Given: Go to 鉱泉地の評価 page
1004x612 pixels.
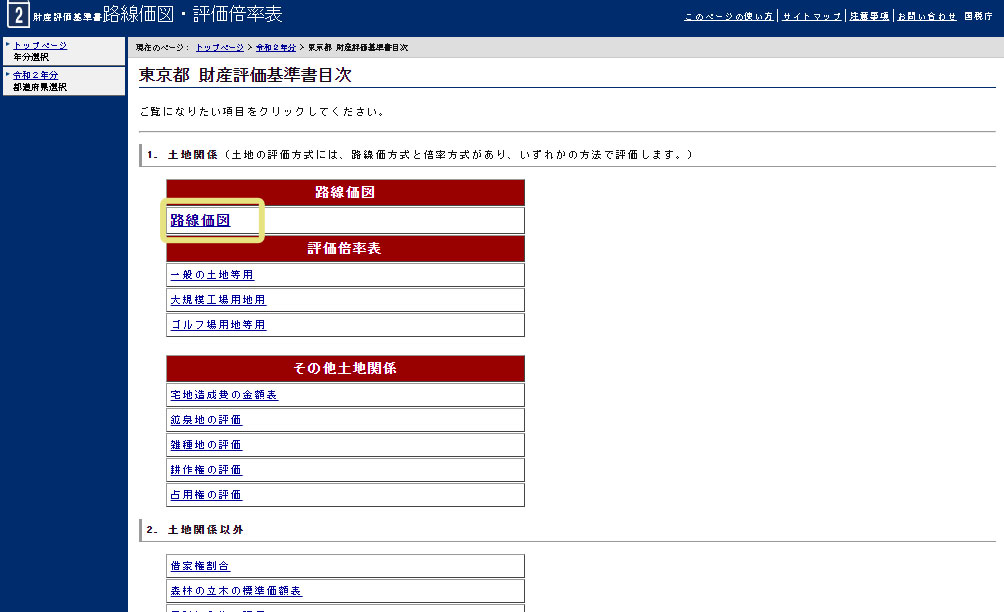Looking at the screenshot, I should click(206, 420).
